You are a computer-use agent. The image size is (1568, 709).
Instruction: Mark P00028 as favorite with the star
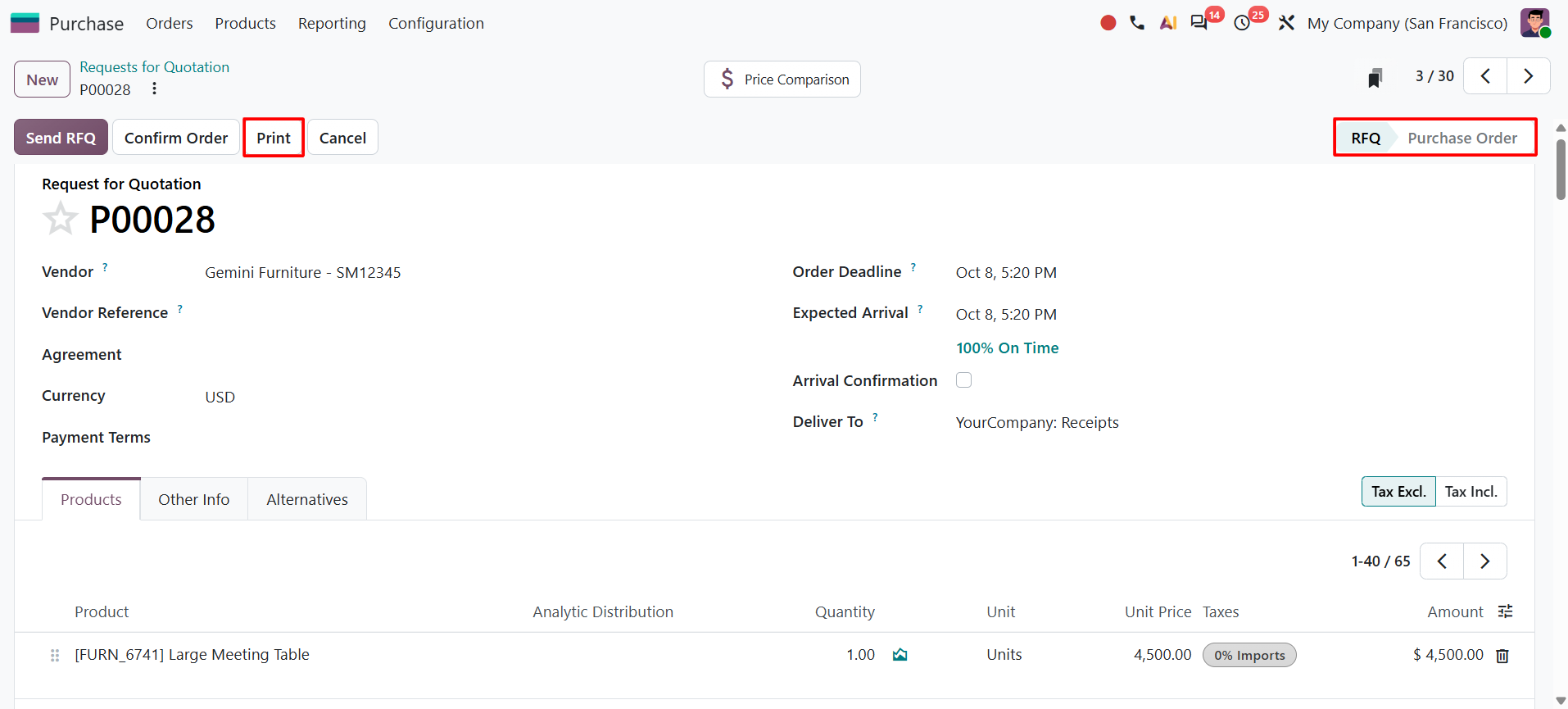(60, 219)
